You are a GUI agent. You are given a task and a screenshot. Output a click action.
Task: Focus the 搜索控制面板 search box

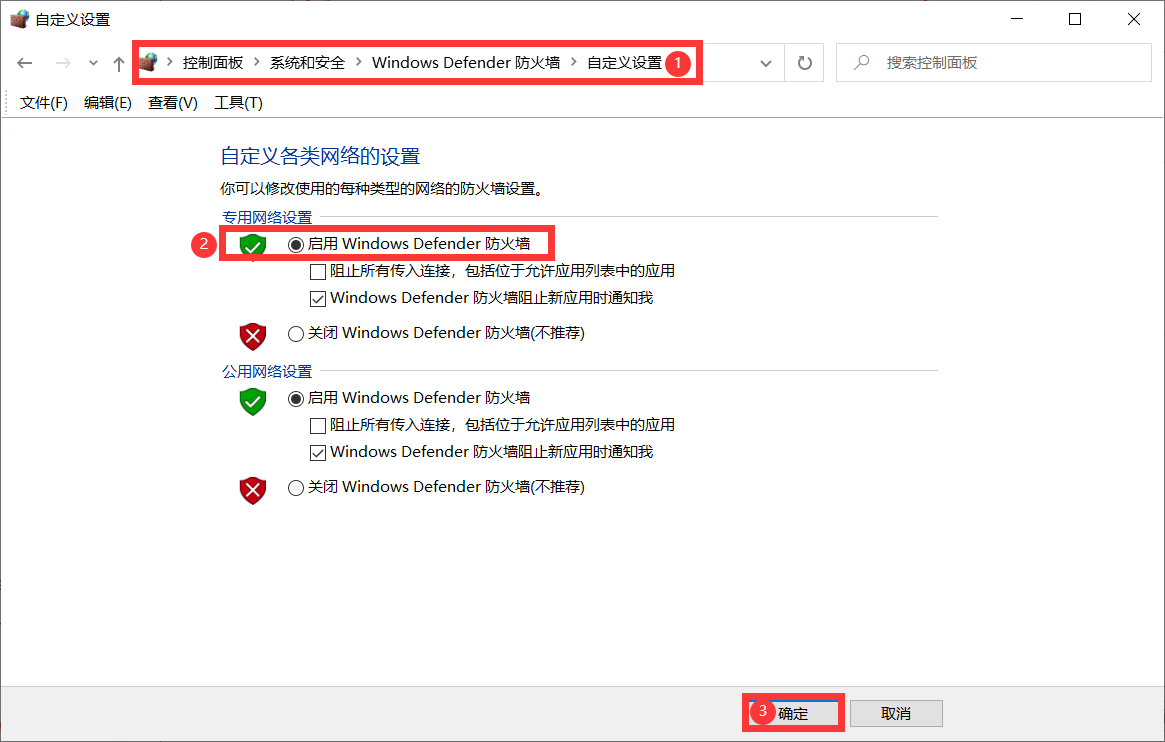tap(993, 63)
